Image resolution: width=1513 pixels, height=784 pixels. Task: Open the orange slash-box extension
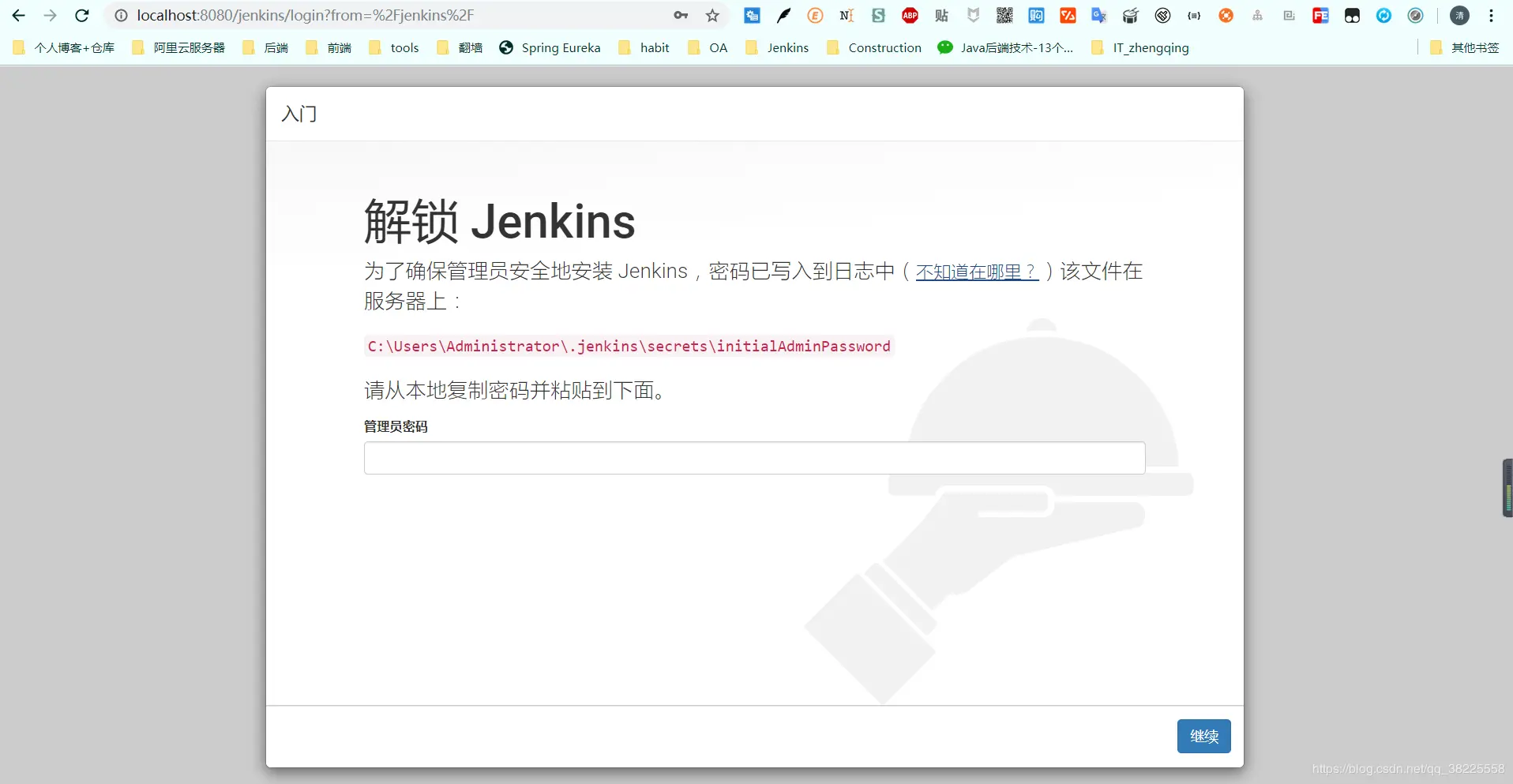(x=1068, y=16)
